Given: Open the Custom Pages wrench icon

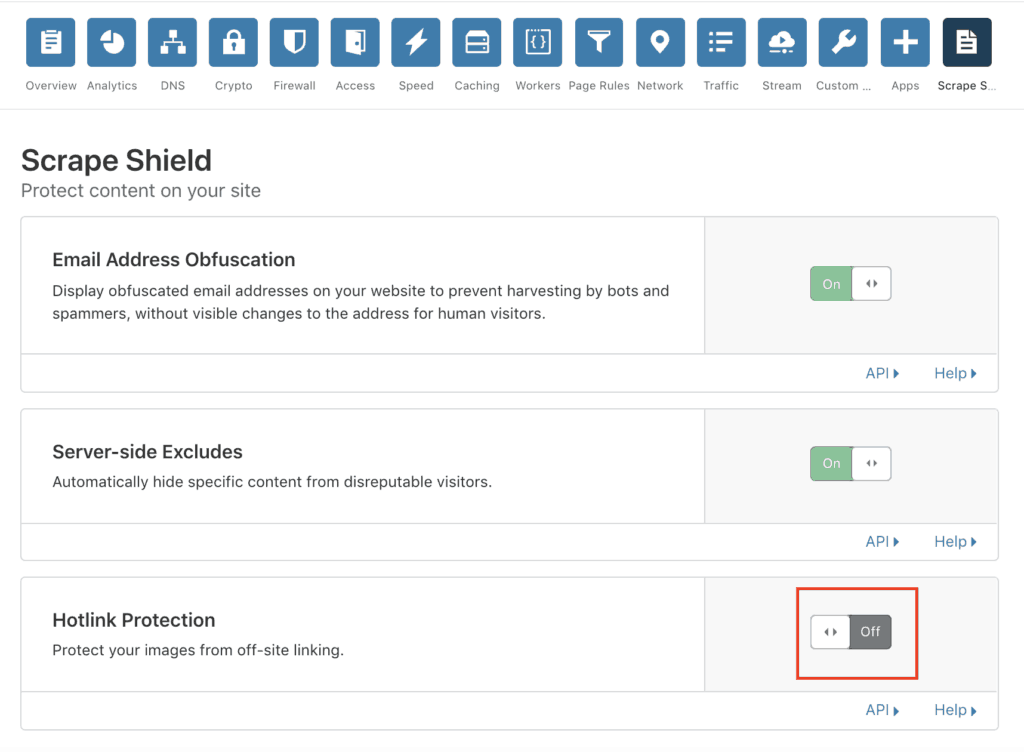Looking at the screenshot, I should (843, 42).
